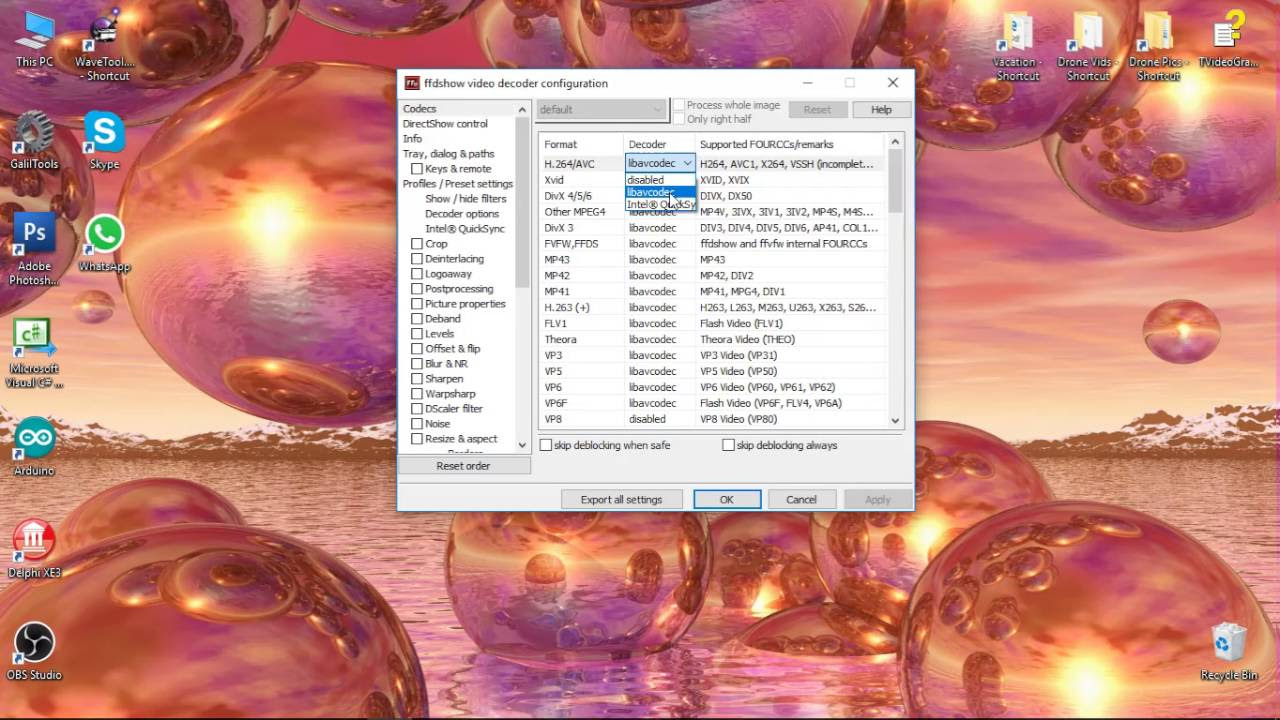Image resolution: width=1280 pixels, height=720 pixels.
Task: Choose Intel QuickSync in decoder dropdown
Action: coord(660,204)
